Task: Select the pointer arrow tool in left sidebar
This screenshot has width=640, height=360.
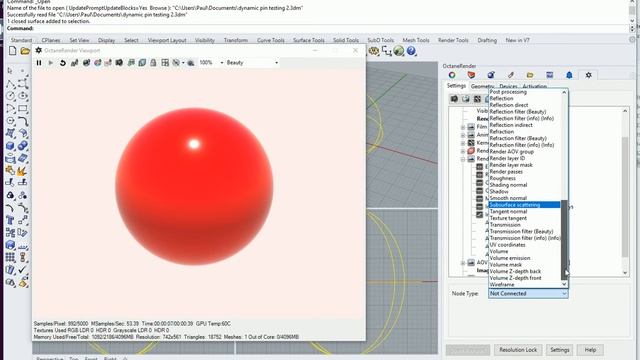Action: pos(10,71)
